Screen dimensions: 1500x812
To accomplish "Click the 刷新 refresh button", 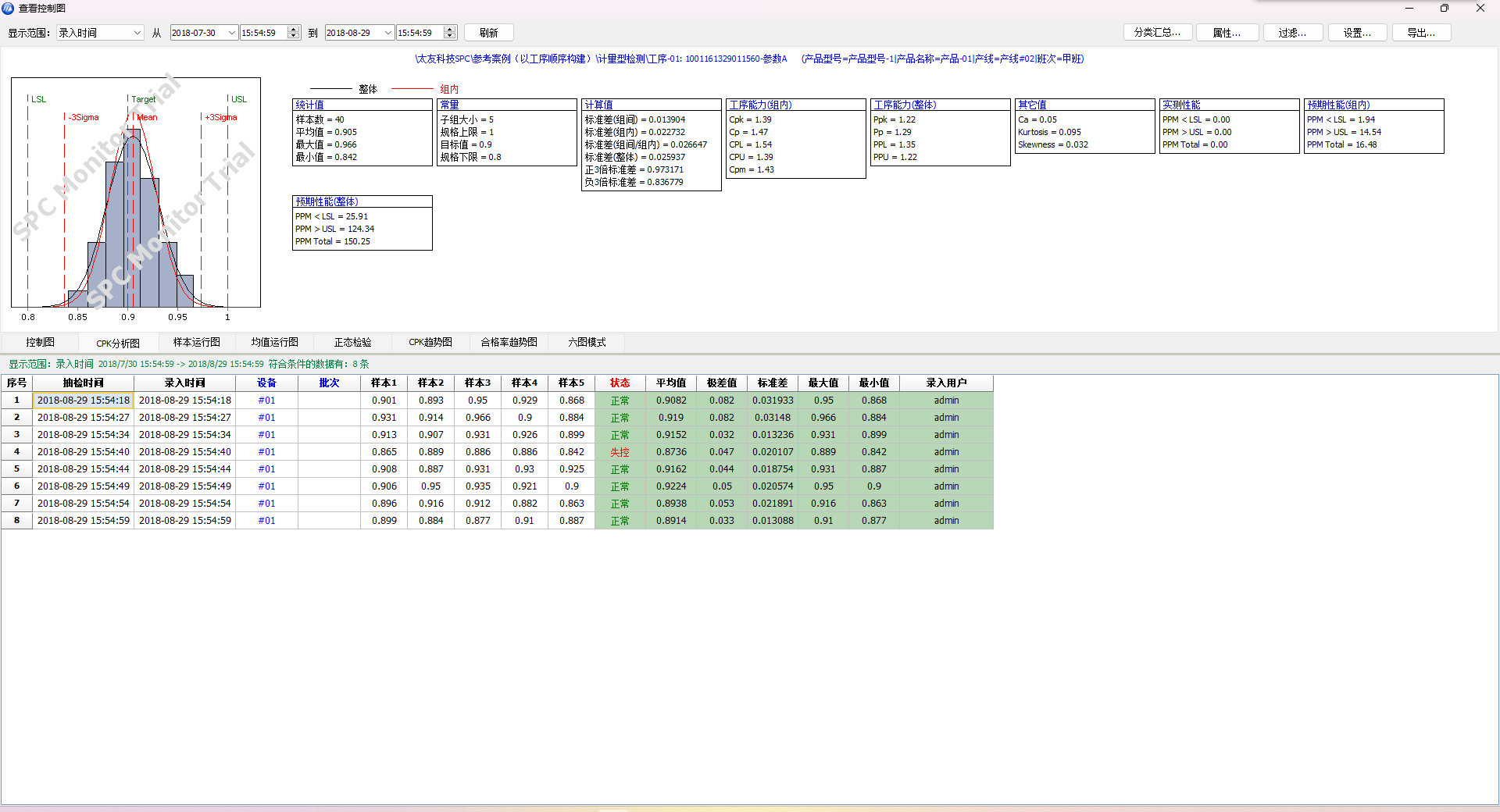I will tap(488, 33).
